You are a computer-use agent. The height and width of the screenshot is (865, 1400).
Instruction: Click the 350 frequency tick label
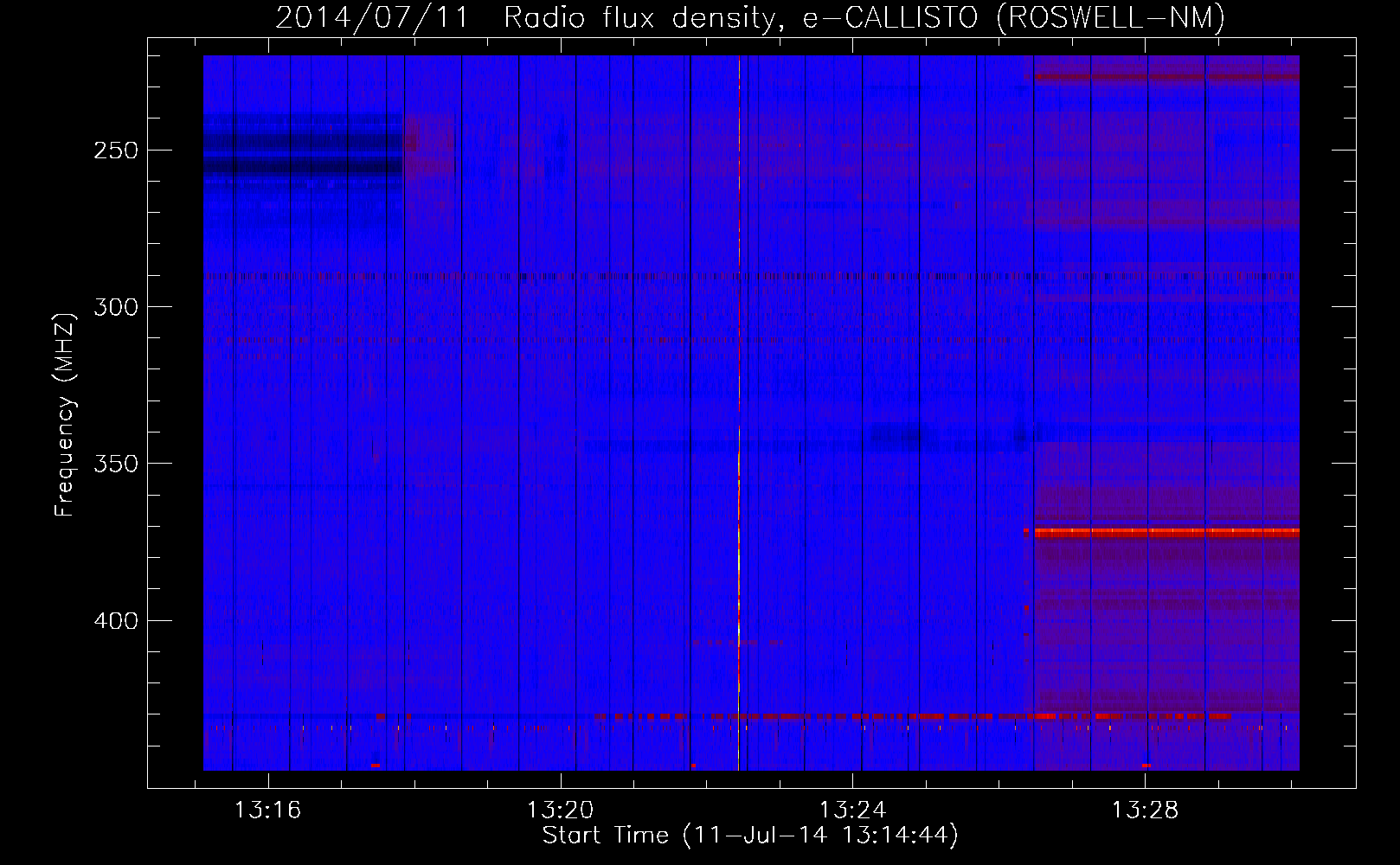pos(116,464)
